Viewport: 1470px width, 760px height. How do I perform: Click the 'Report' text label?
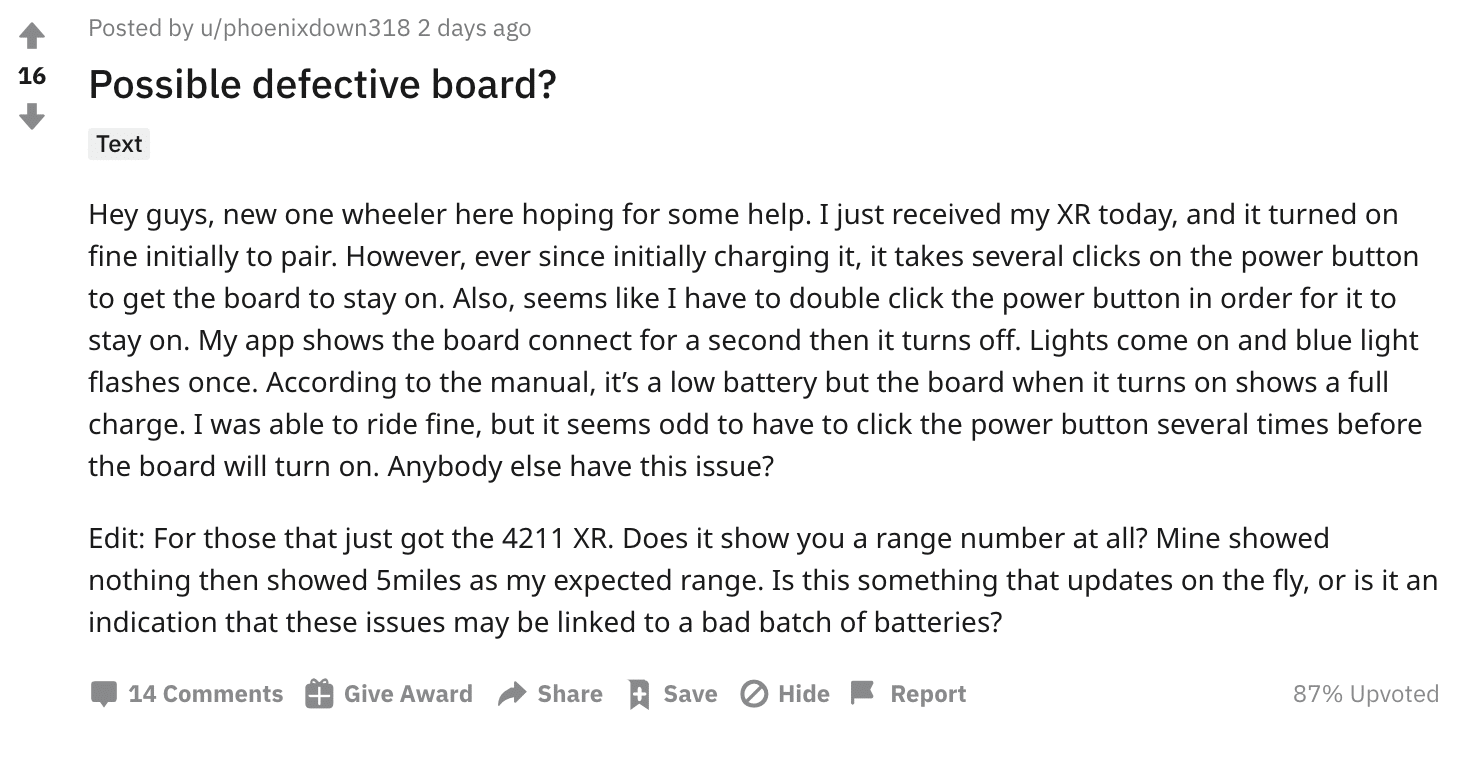click(x=928, y=694)
